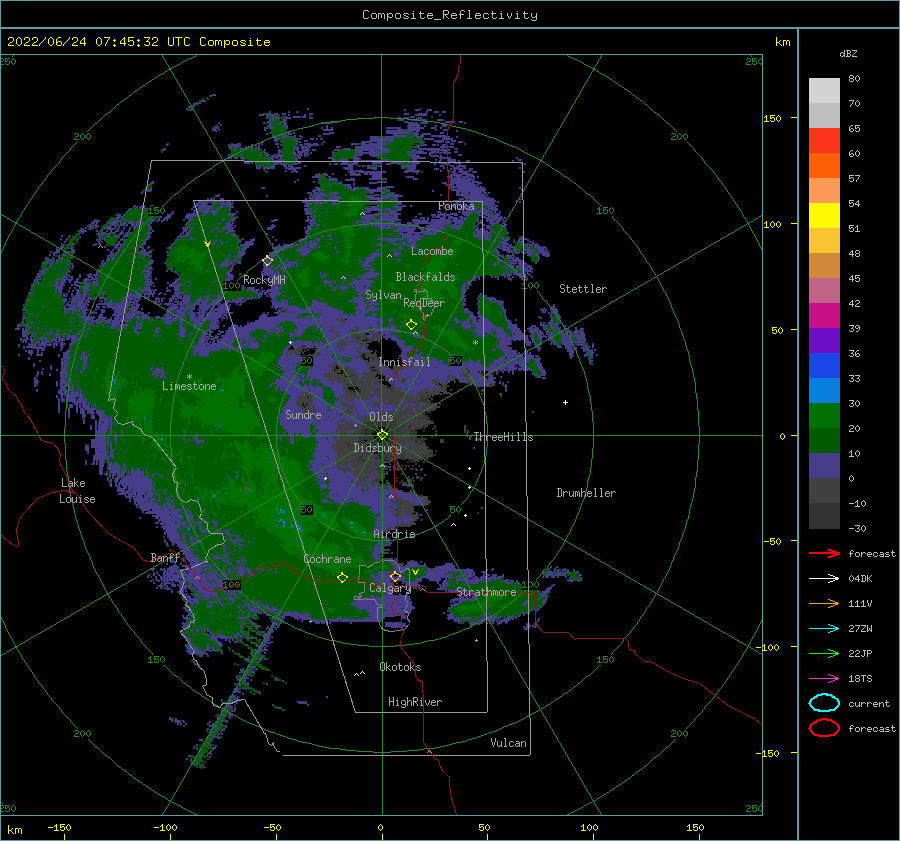900x841 pixels.
Task: Click the Limestone location label
Action: [x=189, y=386]
